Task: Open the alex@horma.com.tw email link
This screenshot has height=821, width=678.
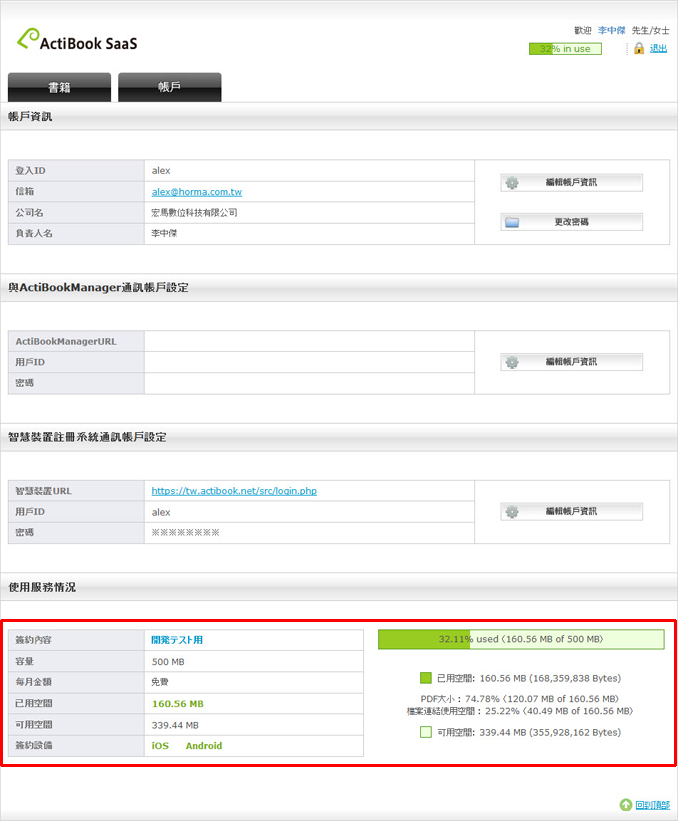Action: click(197, 192)
